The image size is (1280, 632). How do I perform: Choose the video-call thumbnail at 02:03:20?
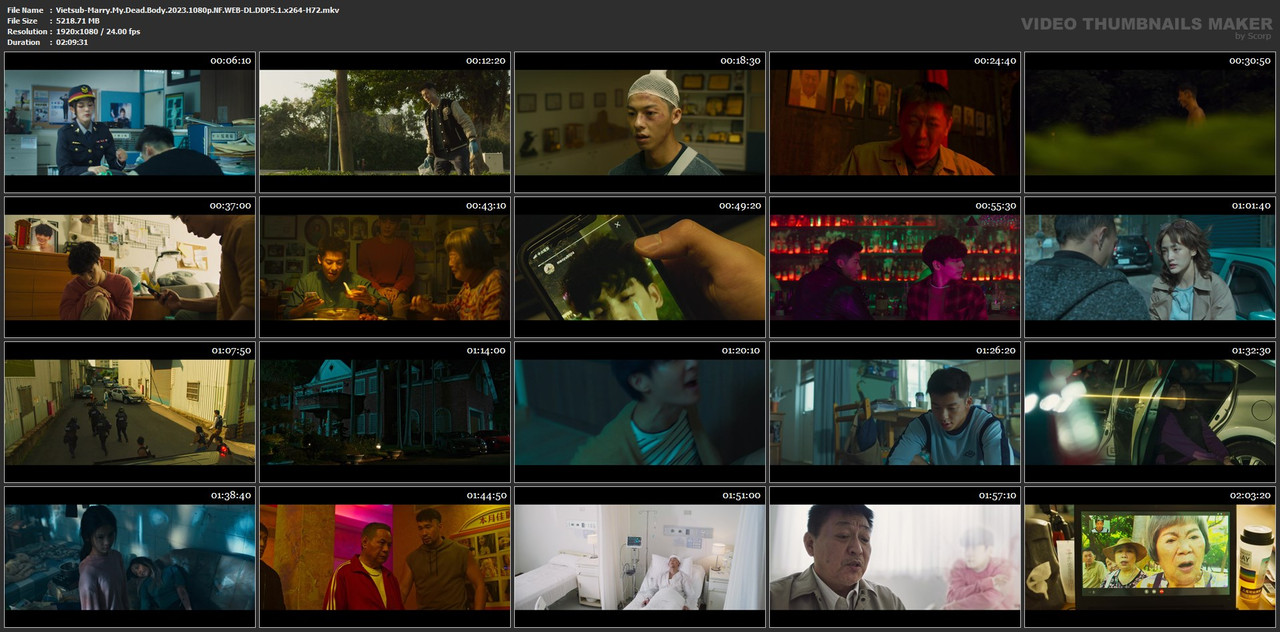tap(1150, 557)
